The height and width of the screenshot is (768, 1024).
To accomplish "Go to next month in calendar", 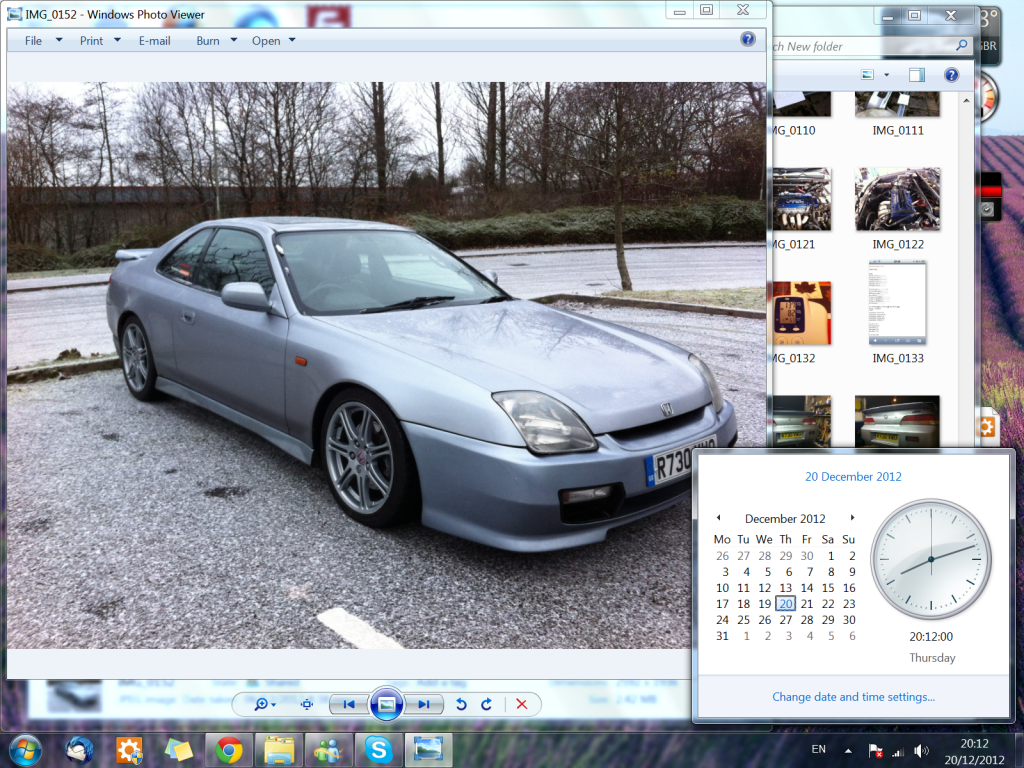I will tap(852, 517).
